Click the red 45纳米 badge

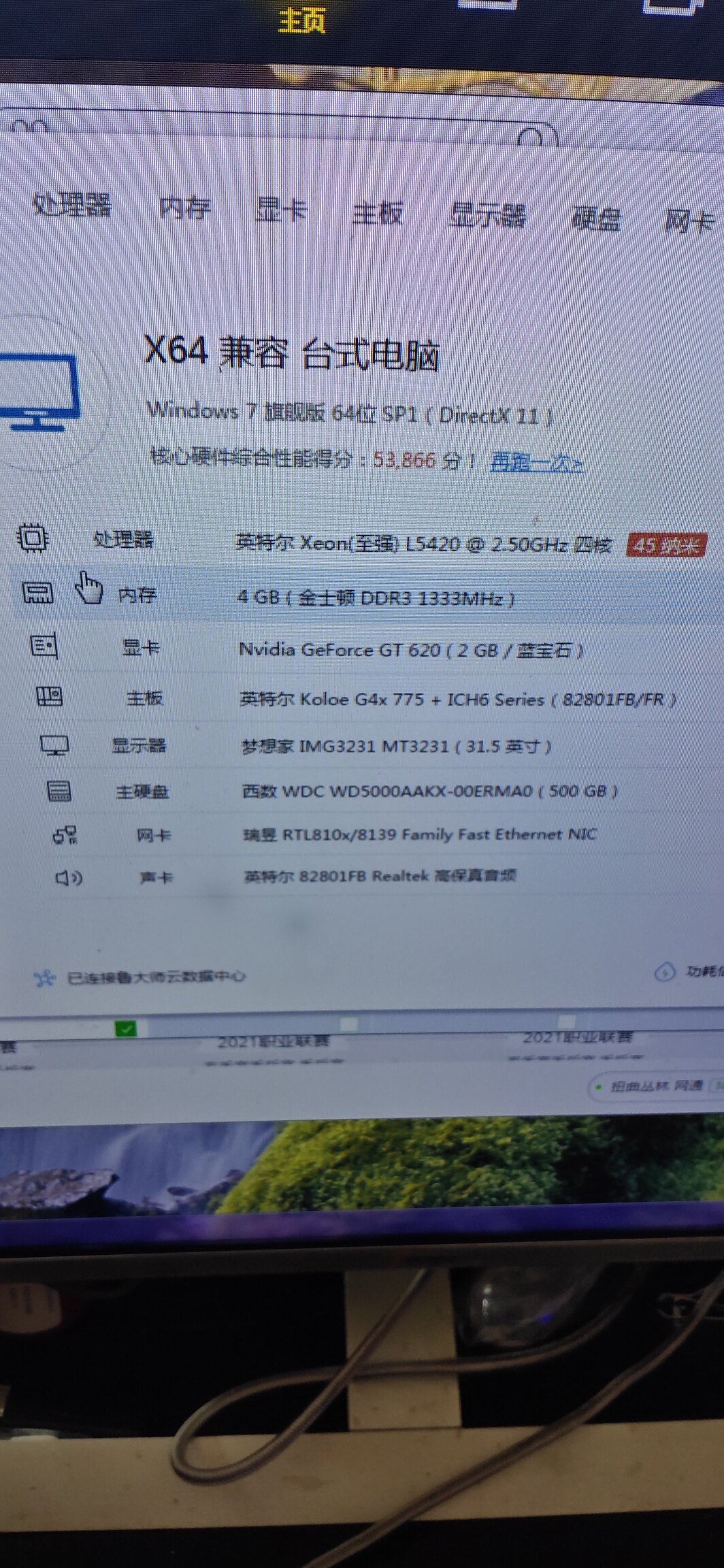666,546
